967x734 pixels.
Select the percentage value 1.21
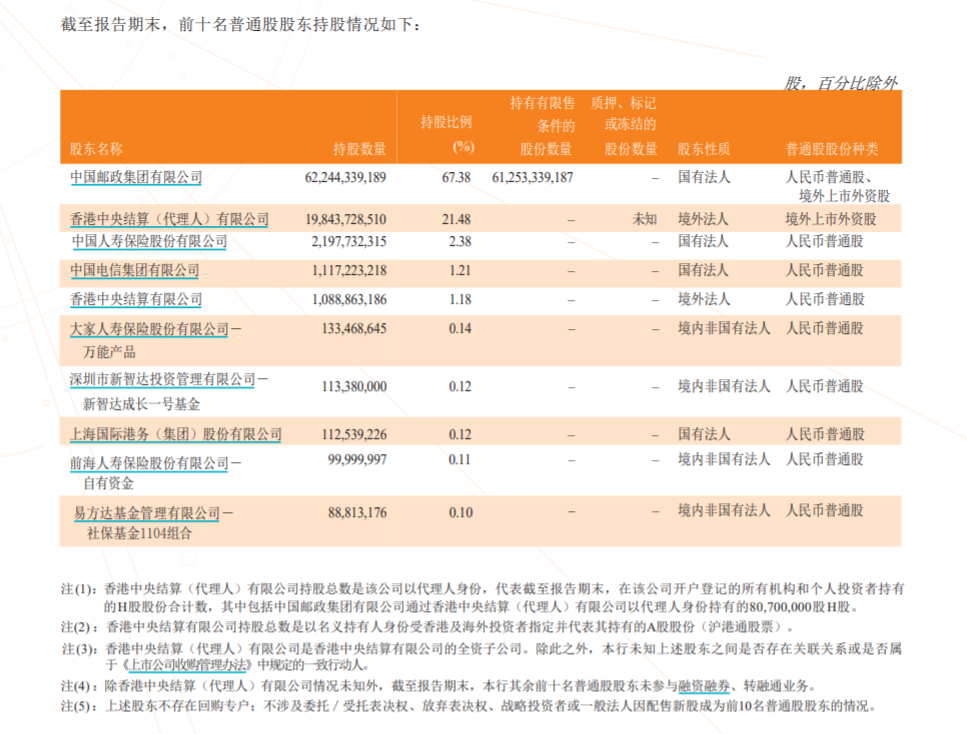(460, 270)
